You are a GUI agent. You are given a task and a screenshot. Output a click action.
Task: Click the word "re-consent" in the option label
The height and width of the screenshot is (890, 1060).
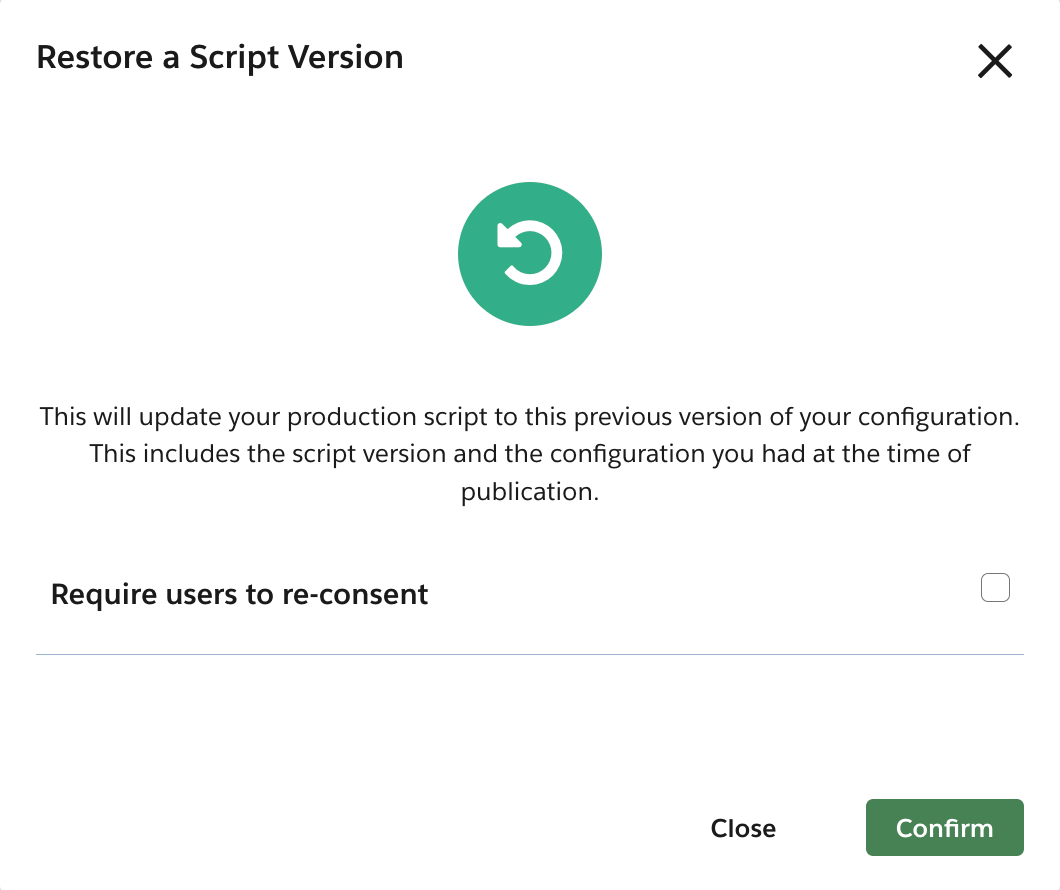(363, 594)
